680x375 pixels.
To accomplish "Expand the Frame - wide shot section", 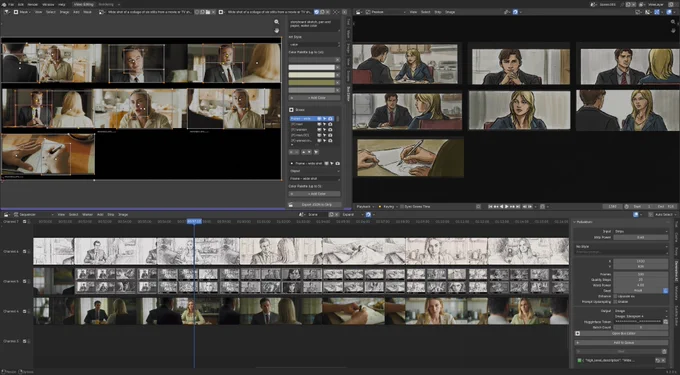I will tap(291, 163).
